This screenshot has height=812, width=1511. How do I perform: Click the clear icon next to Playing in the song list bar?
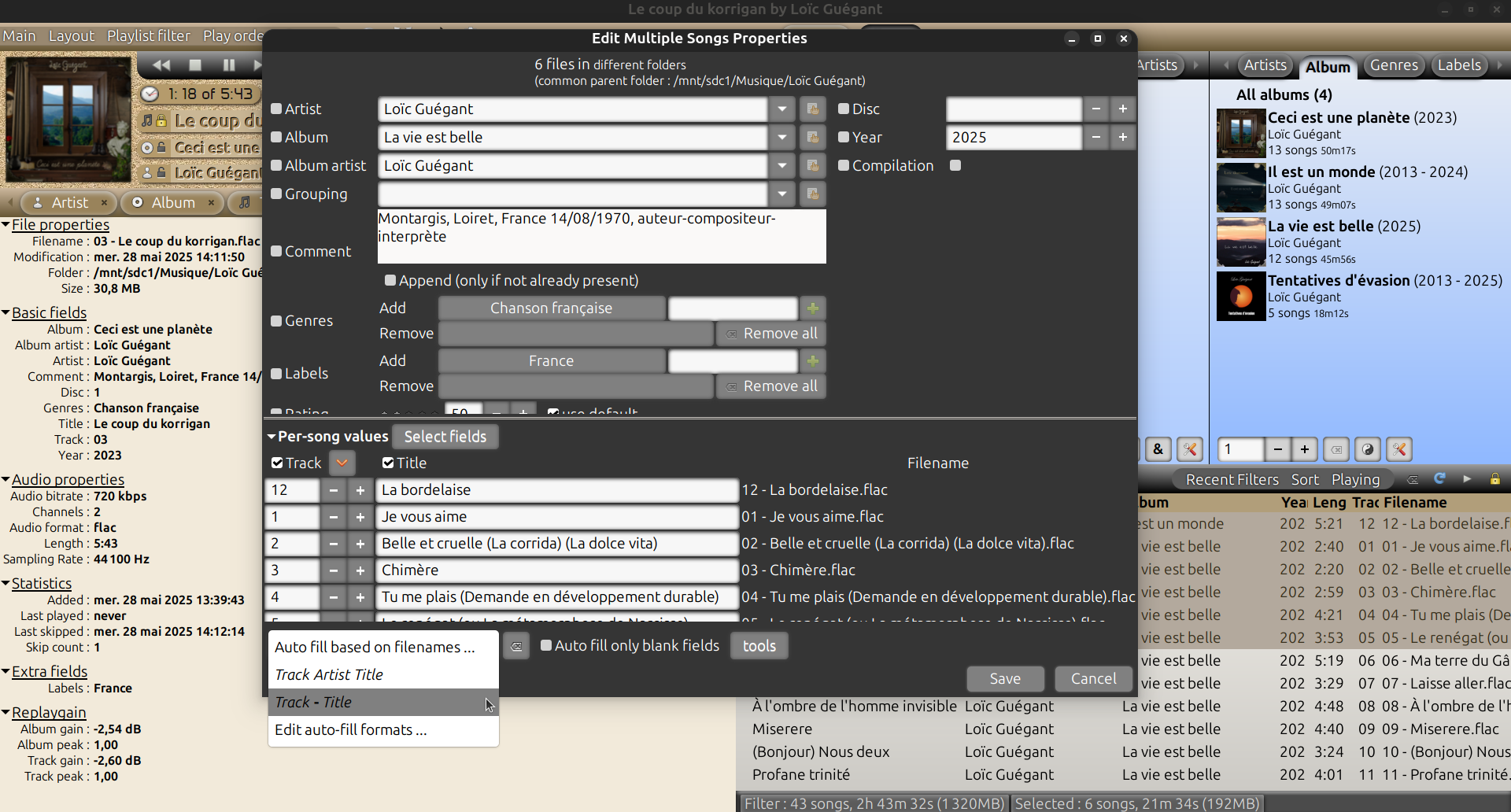pos(1413,479)
